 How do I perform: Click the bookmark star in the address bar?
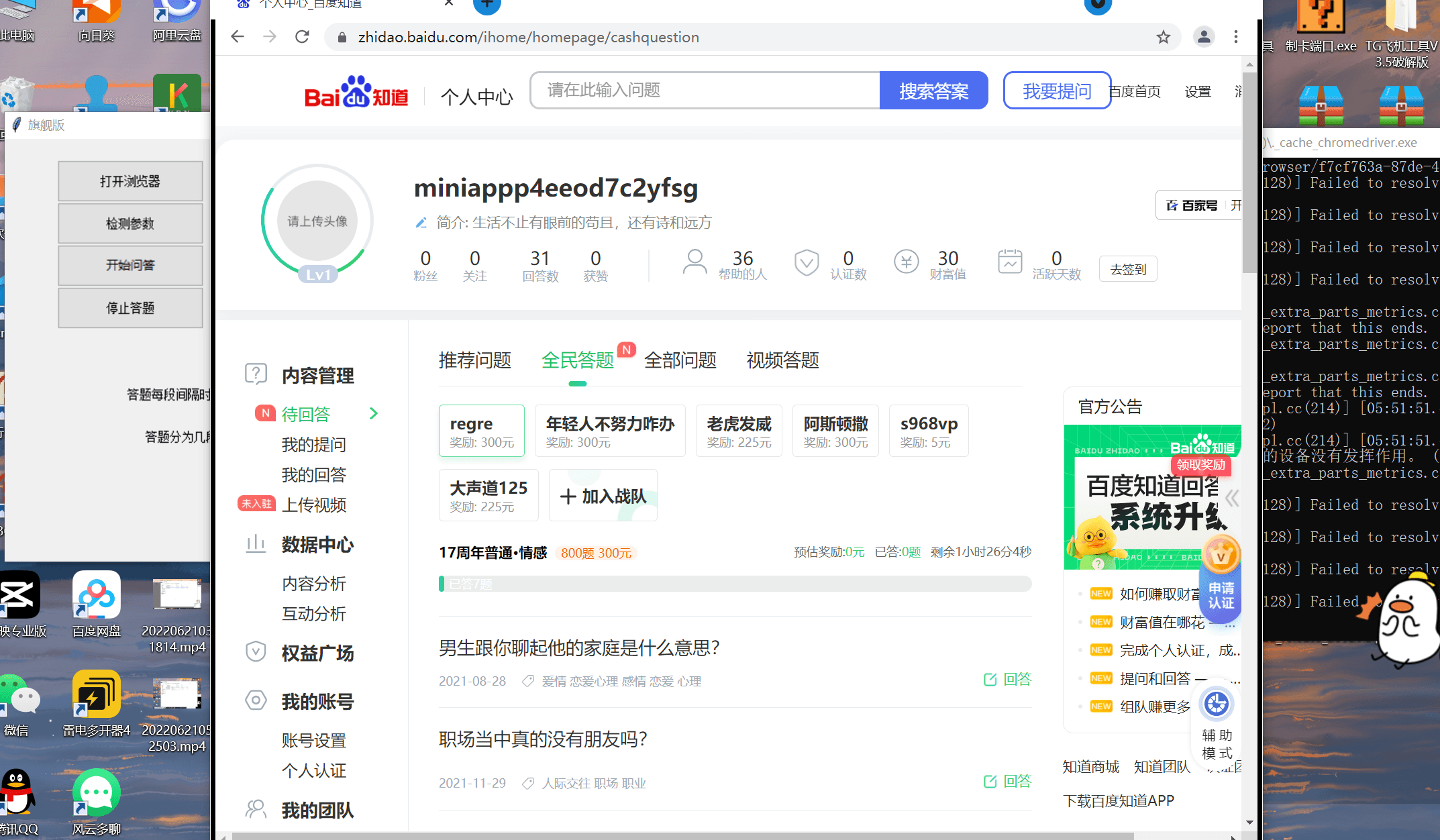tap(1163, 37)
